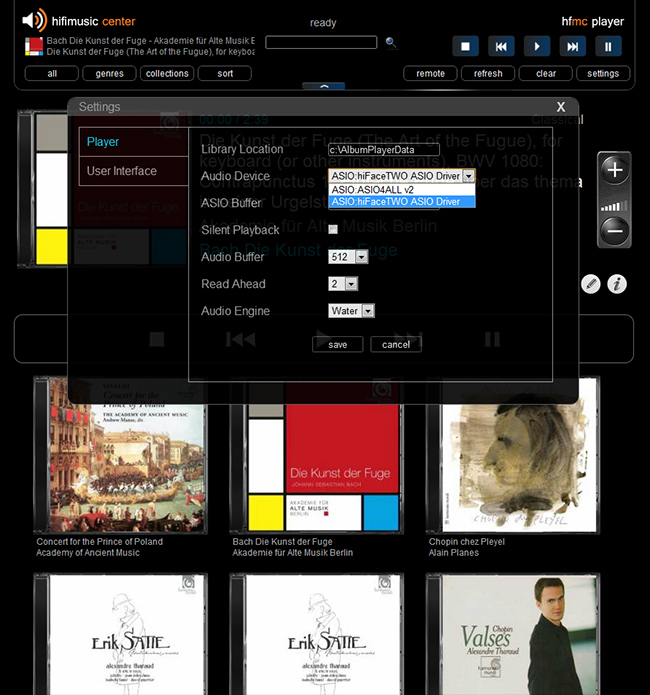Choose ASIO:ASIO4ALL v2 from the list

[402, 190]
